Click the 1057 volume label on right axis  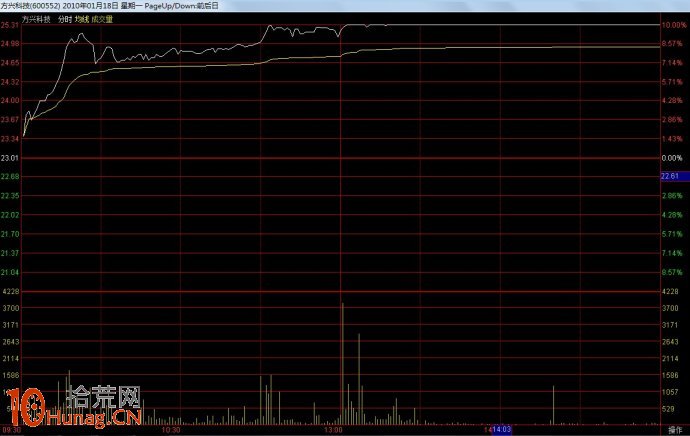point(670,392)
